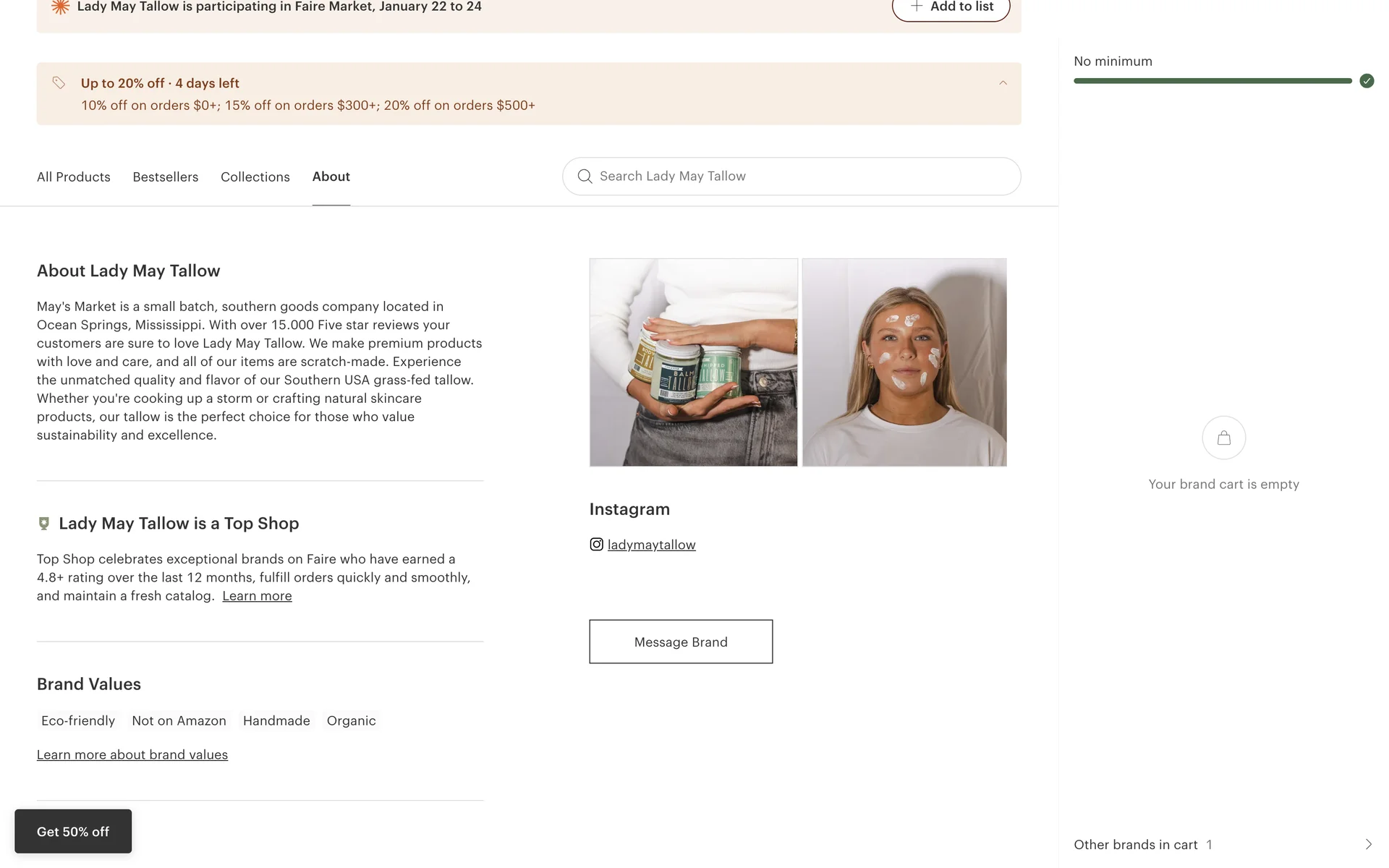Click the empty cart bag icon

(1223, 438)
